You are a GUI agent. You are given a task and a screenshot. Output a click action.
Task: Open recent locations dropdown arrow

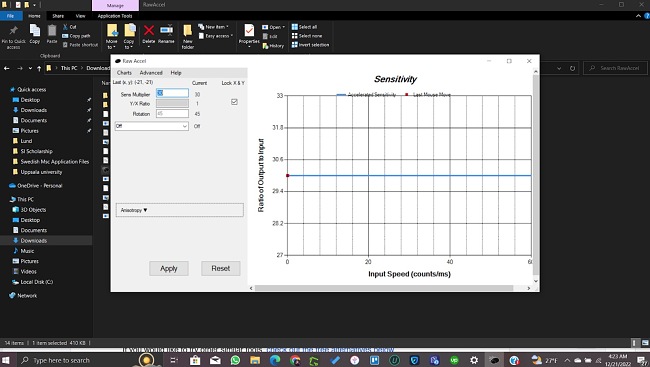point(30,68)
